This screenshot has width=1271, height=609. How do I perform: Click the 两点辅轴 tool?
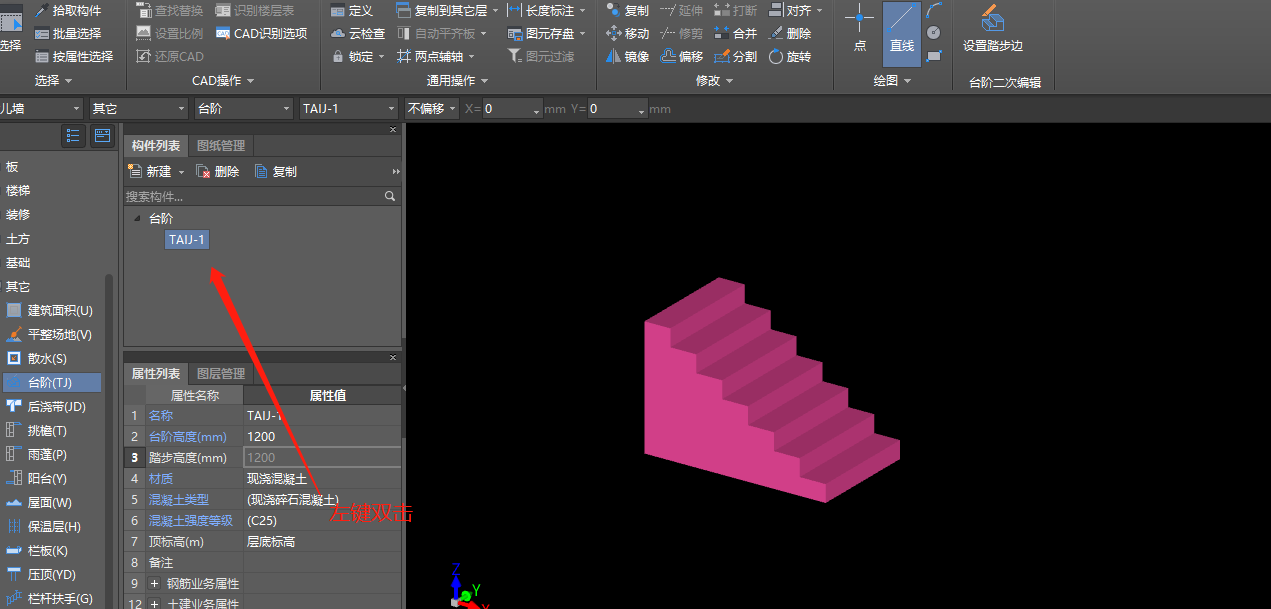coord(435,57)
